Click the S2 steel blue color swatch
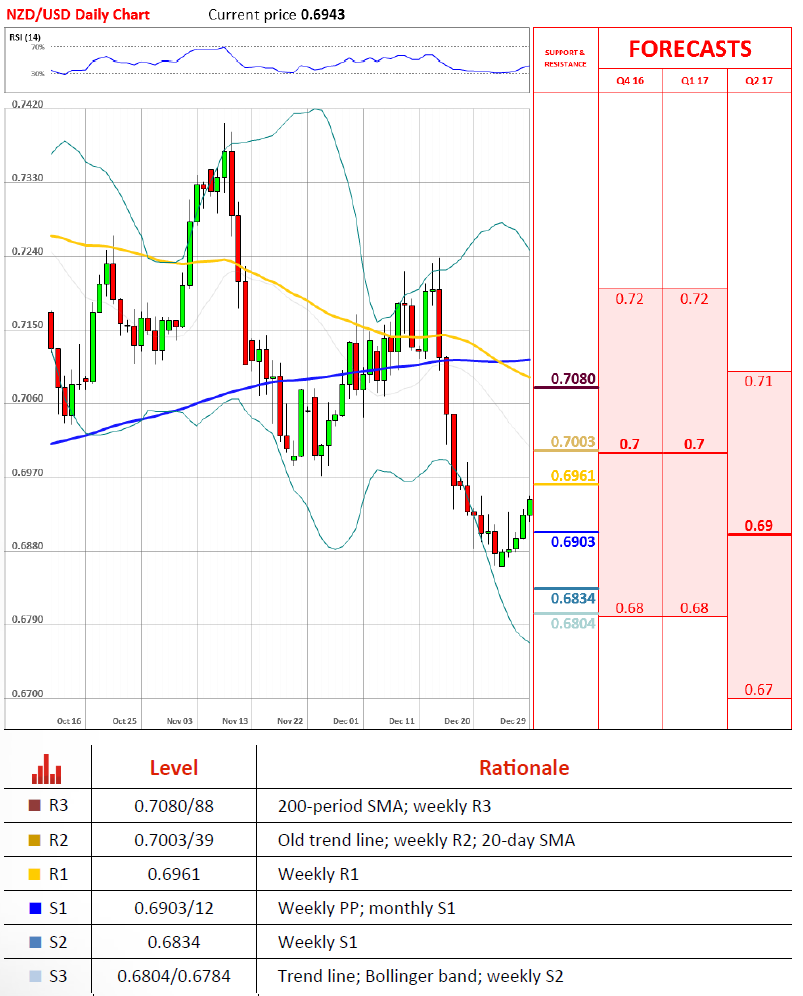803x996 pixels. (35, 942)
